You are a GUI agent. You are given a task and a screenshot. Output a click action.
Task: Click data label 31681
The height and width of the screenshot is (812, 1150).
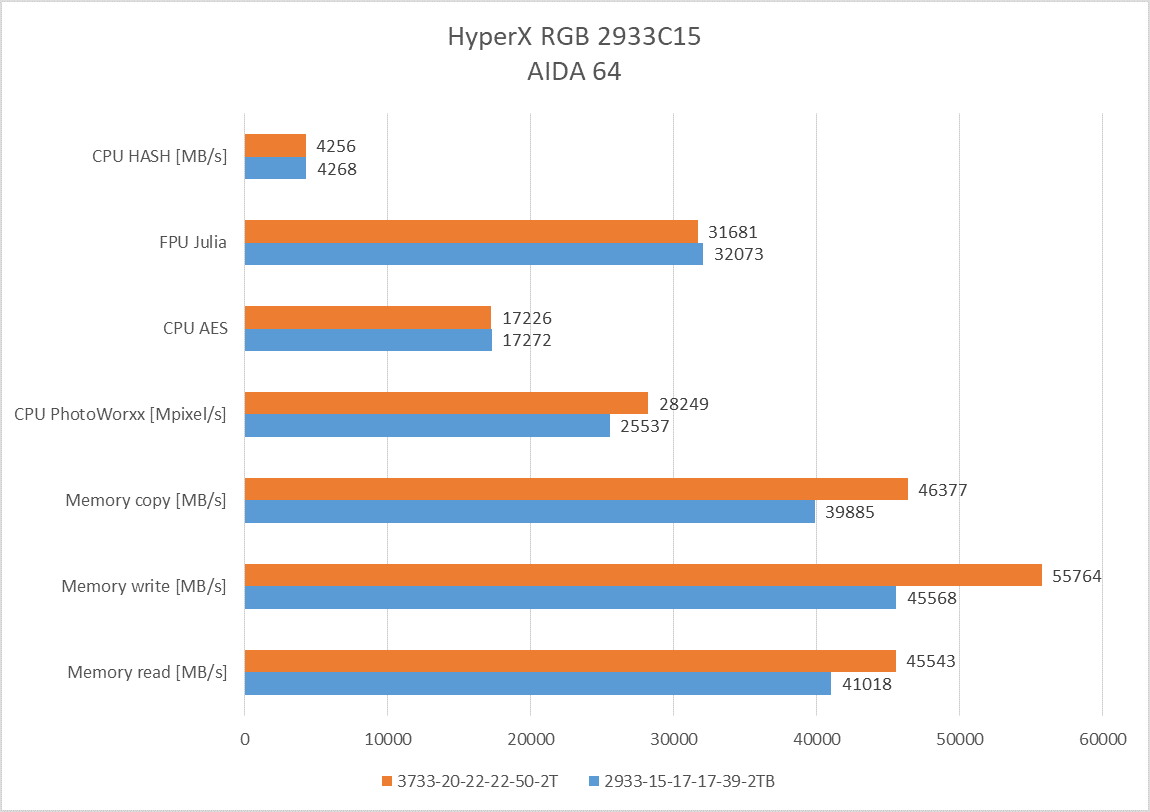[x=732, y=232]
